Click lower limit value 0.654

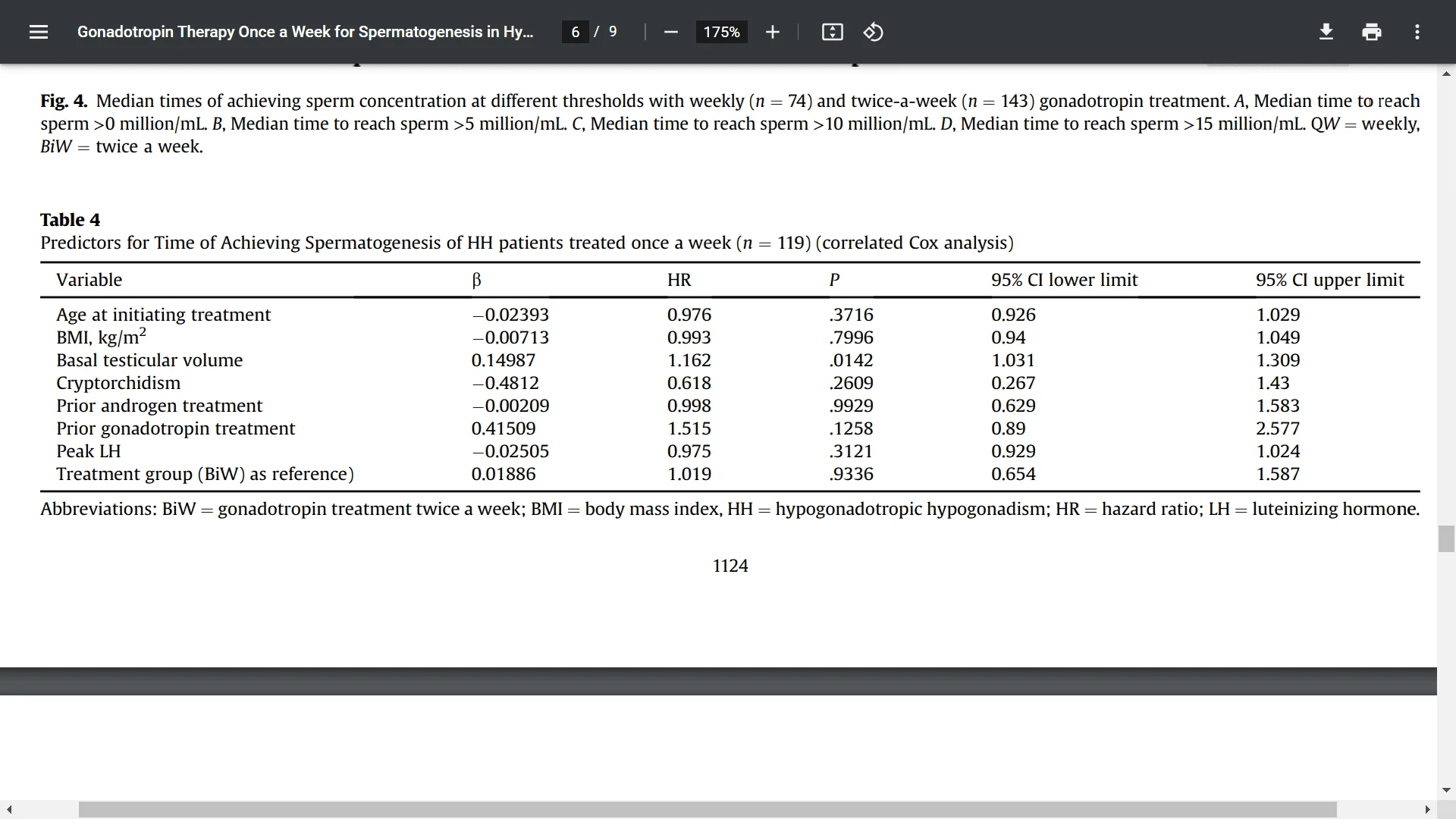(1012, 474)
